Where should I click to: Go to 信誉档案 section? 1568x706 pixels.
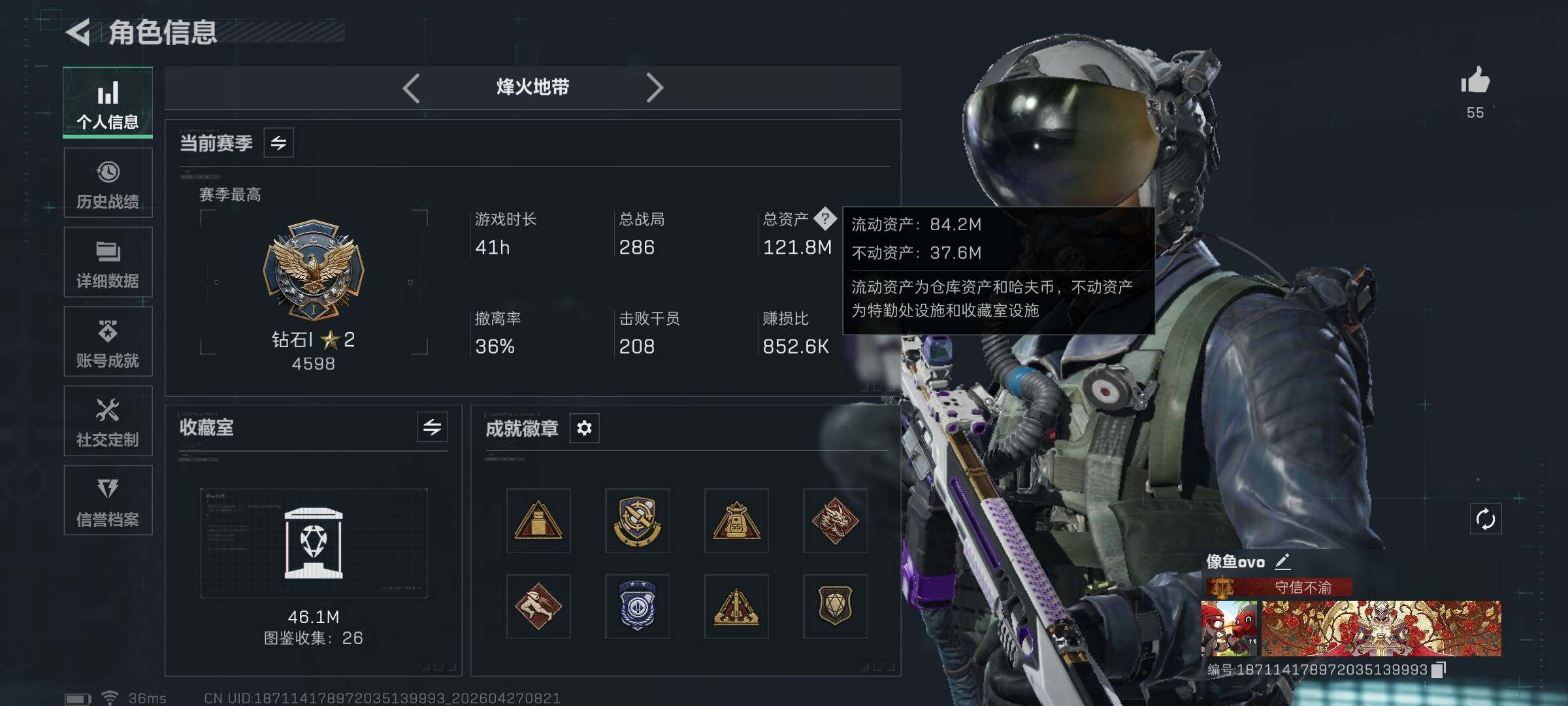[x=108, y=501]
